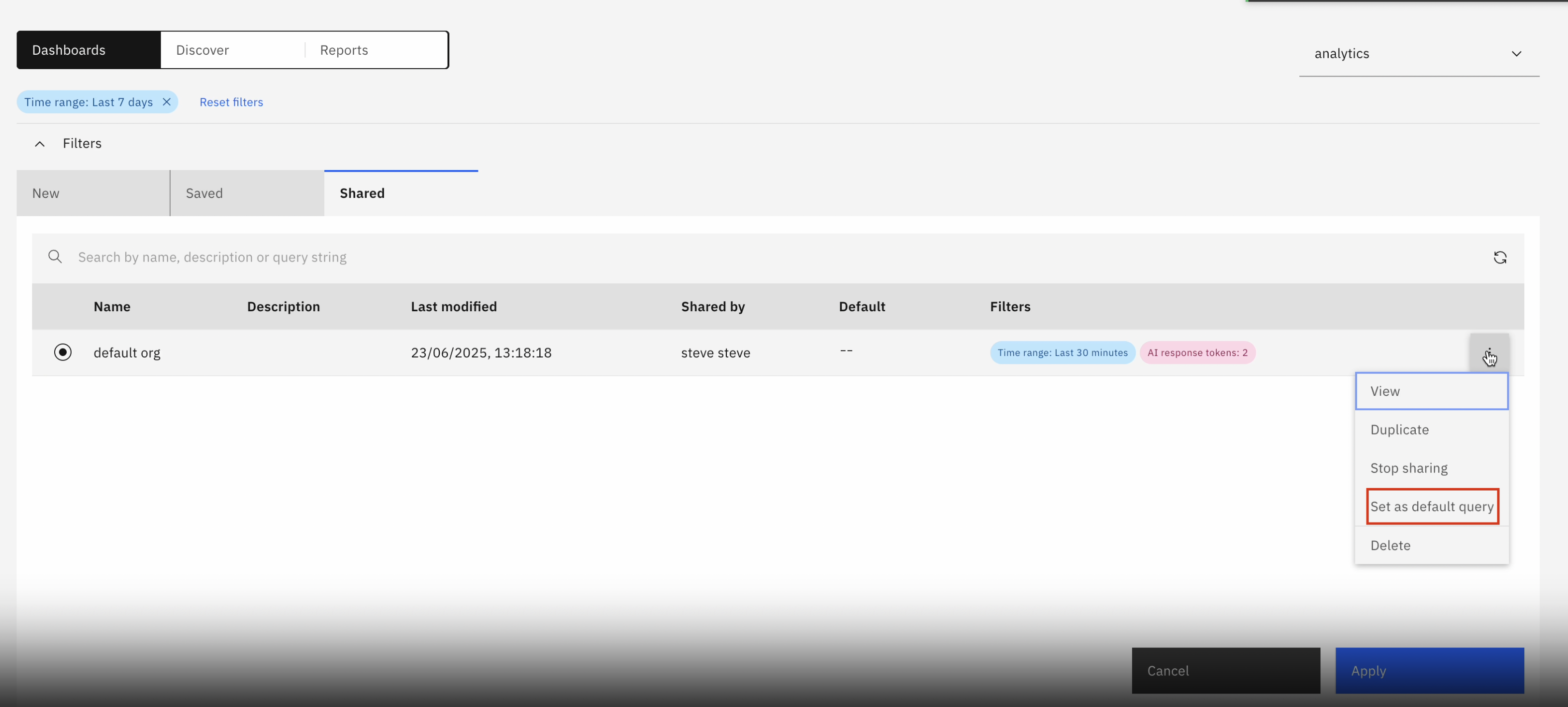This screenshot has width=1568, height=707.
Task: Select Stop sharing menu option
Action: (x=1431, y=468)
